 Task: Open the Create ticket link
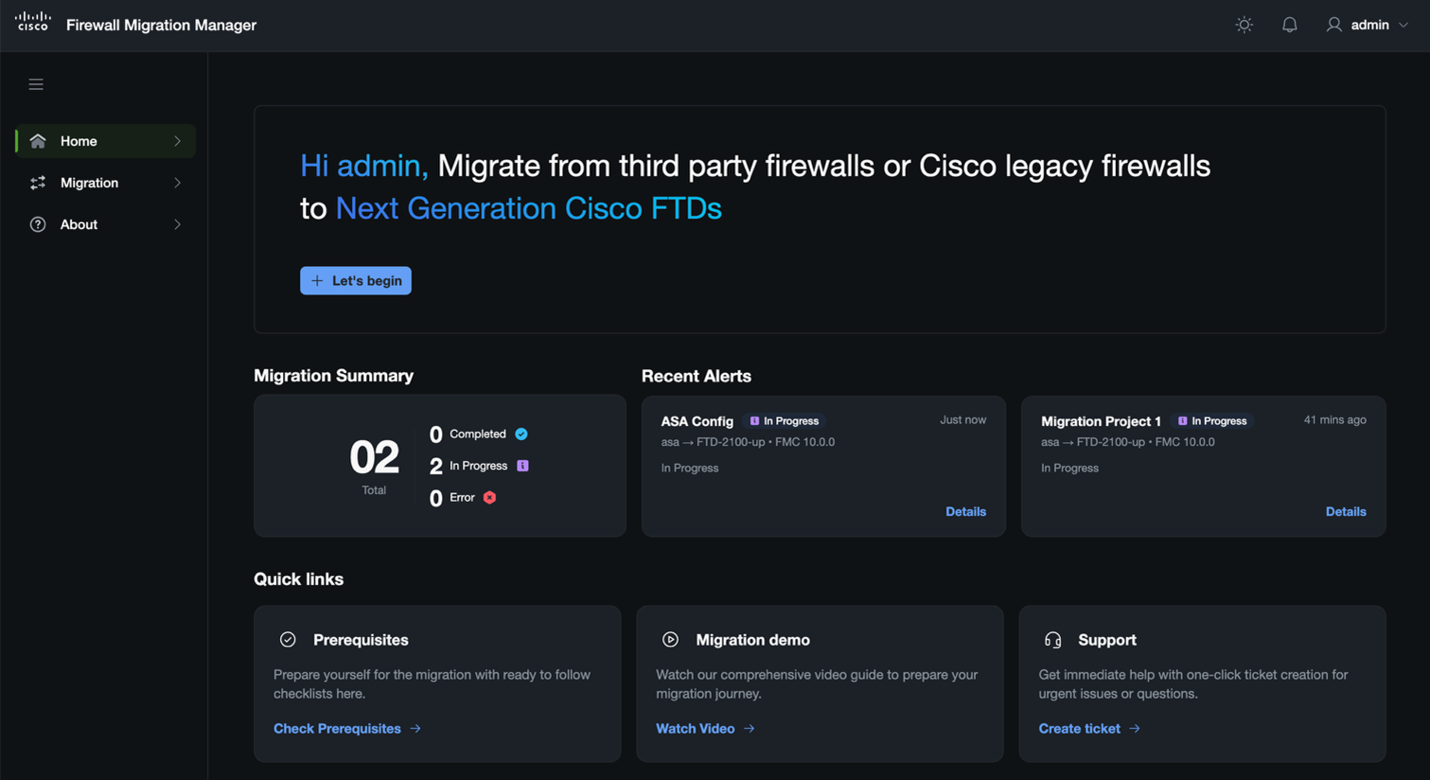[1079, 729]
